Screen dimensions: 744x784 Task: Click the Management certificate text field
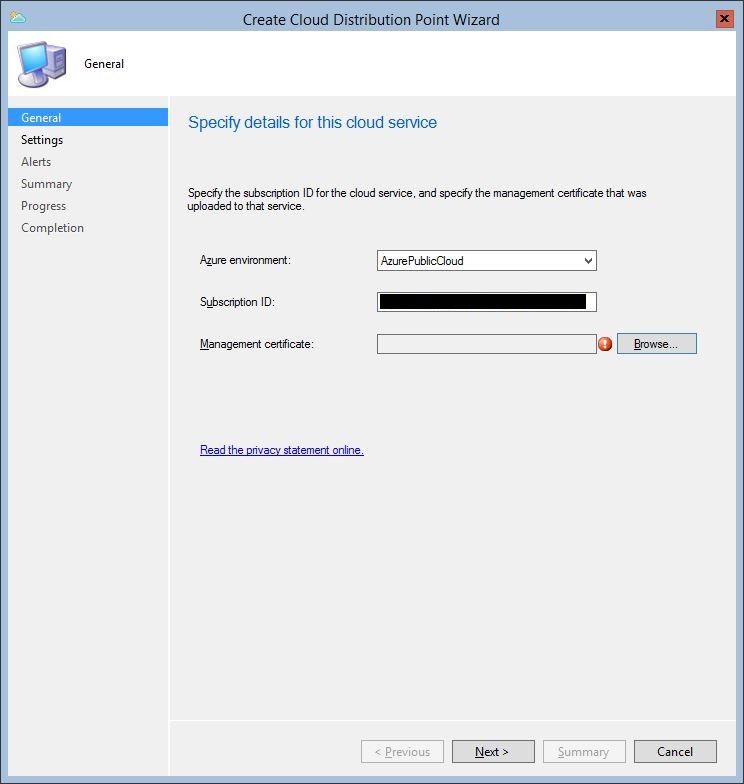click(486, 344)
